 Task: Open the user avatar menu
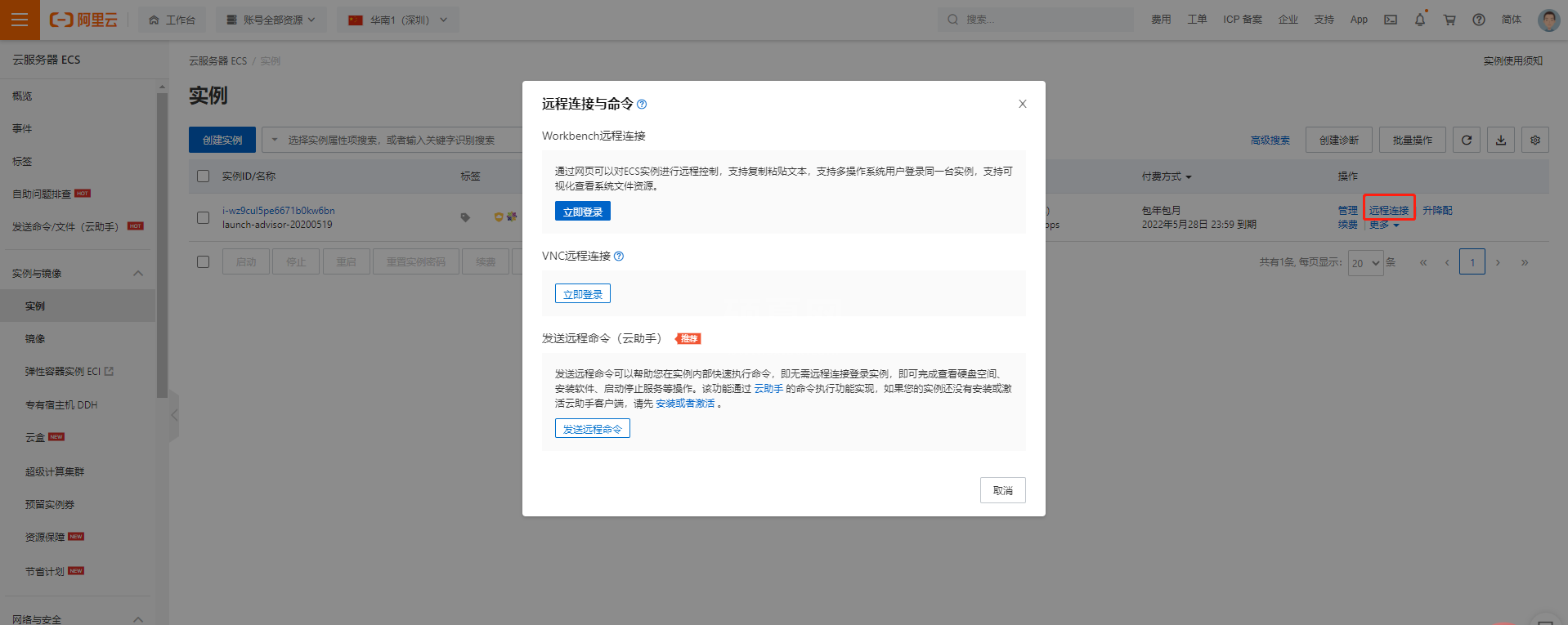point(1548,20)
